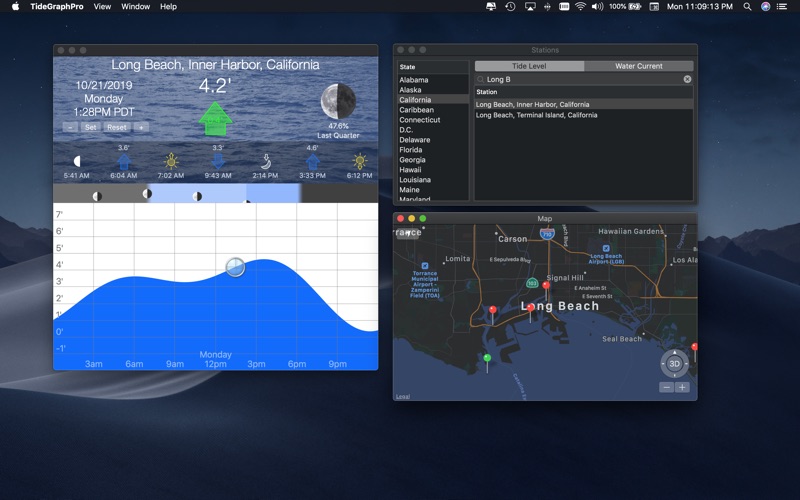Viewport: 800px width, 500px height.
Task: Select Delaware in the State list
Action: tap(433, 140)
